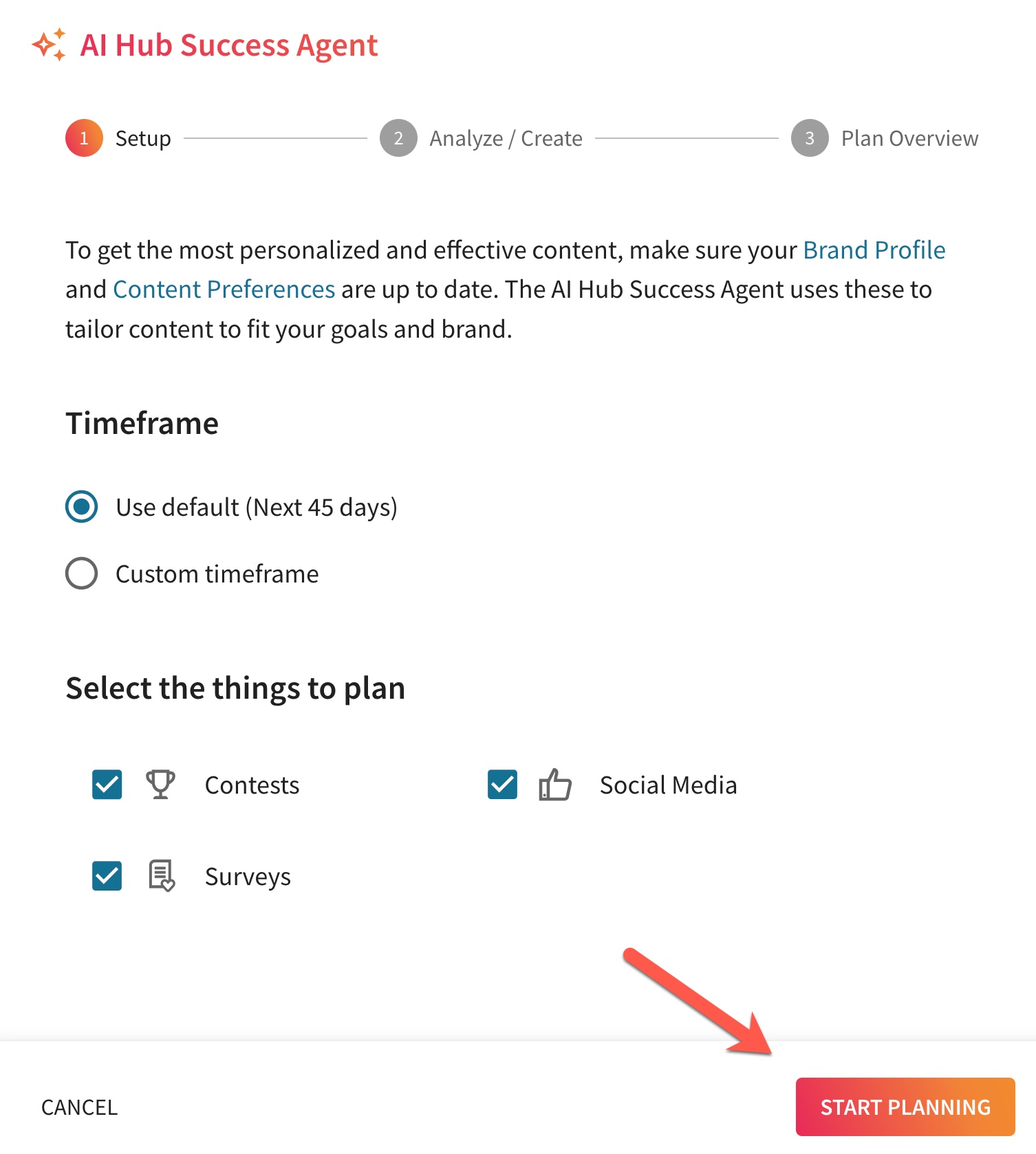Click the Start Planning button
This screenshot has height=1154, width=1036.
(x=905, y=1107)
